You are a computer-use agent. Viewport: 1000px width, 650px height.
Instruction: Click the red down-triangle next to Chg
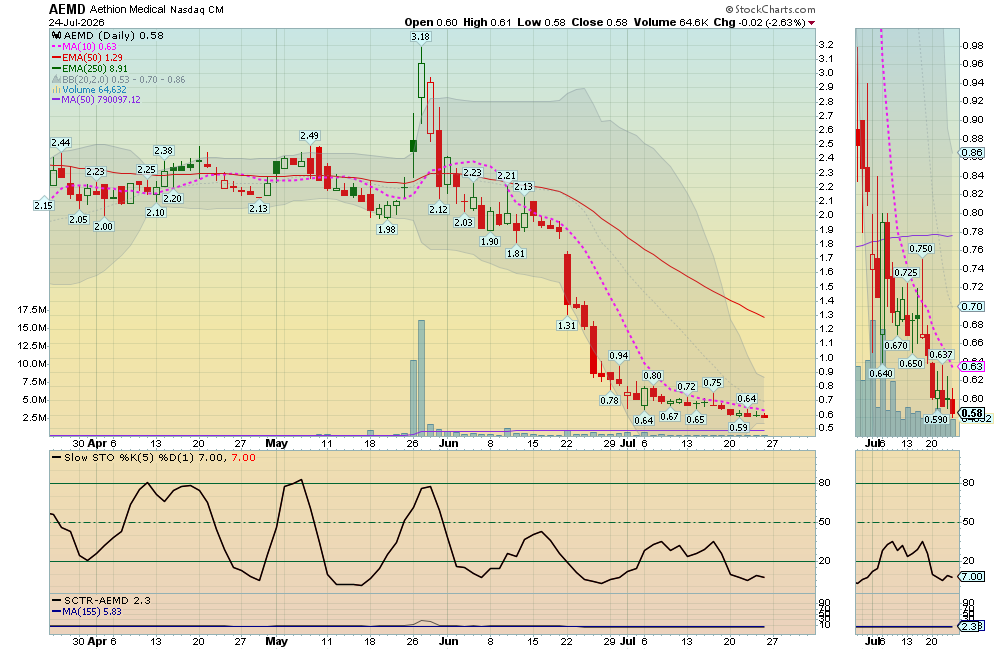[811, 23]
